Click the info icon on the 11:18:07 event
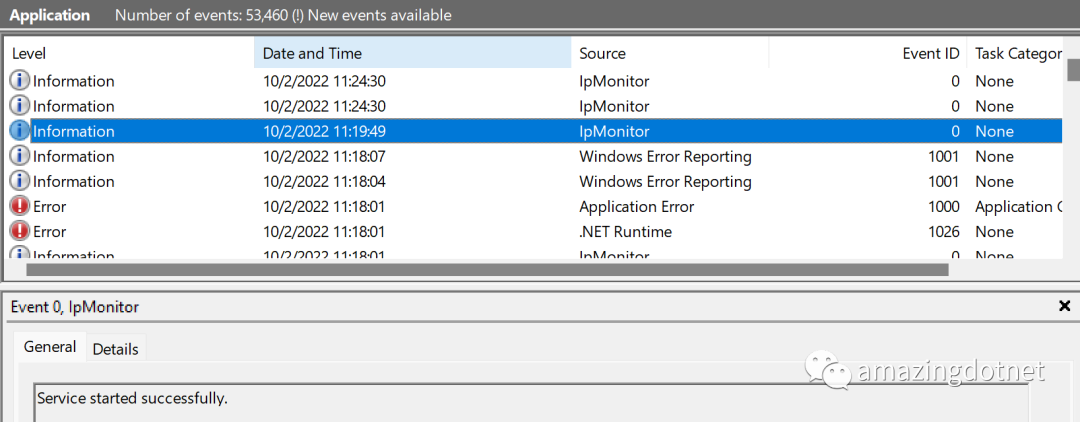The image size is (1080, 422). tap(19, 156)
